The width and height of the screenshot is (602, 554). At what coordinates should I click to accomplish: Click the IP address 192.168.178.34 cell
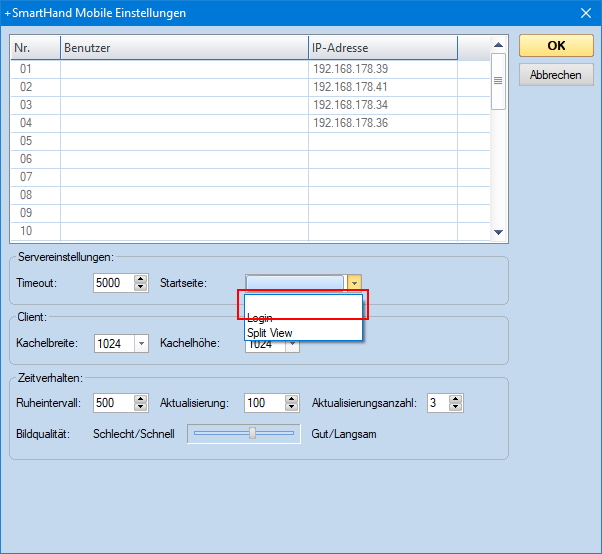(x=350, y=105)
